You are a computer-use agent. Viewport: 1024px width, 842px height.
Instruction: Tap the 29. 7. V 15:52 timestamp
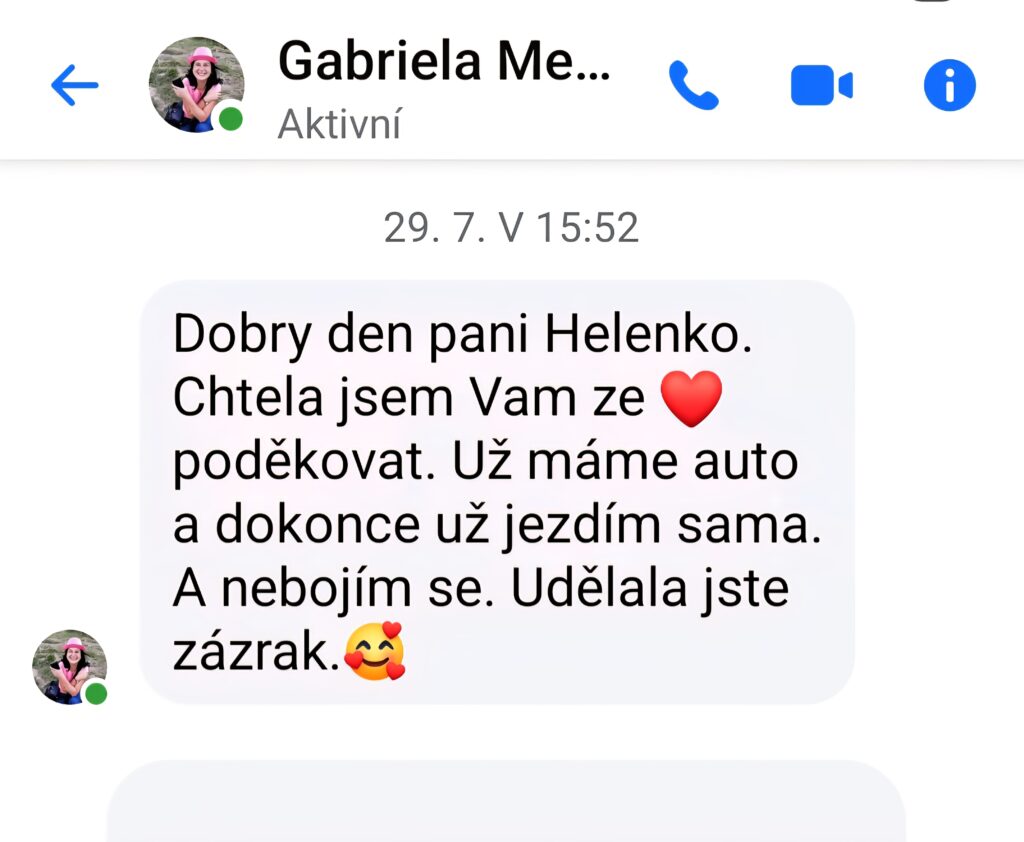click(x=511, y=228)
